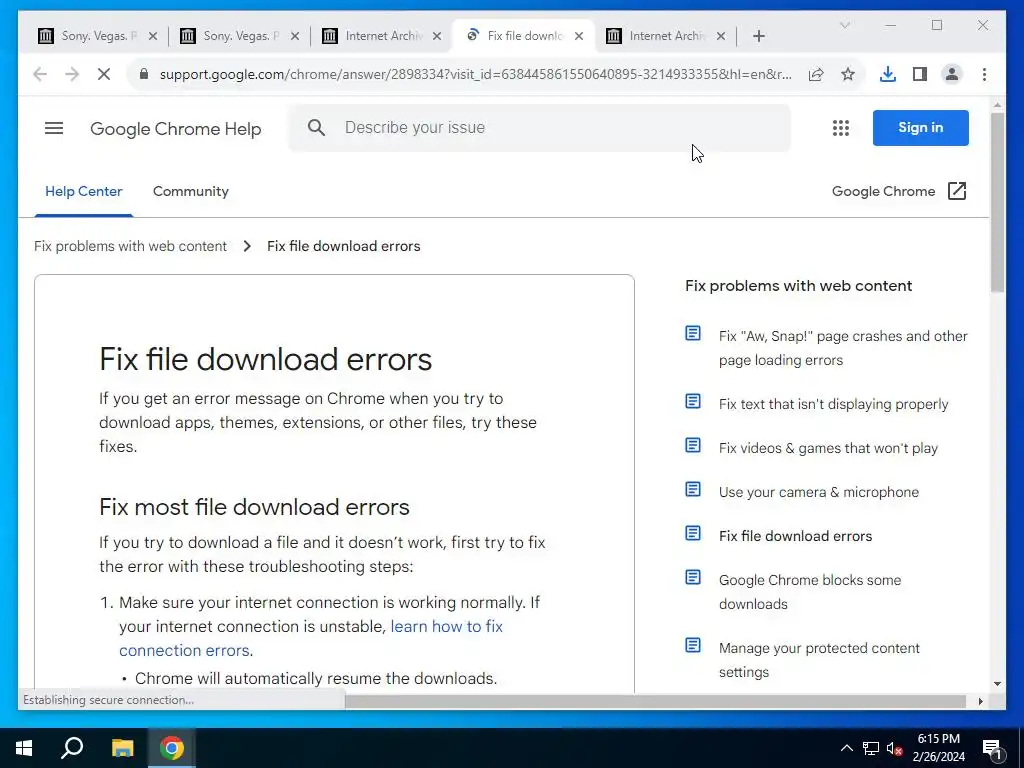Click the address bar URL
The width and height of the screenshot is (1024, 768).
[x=475, y=74]
